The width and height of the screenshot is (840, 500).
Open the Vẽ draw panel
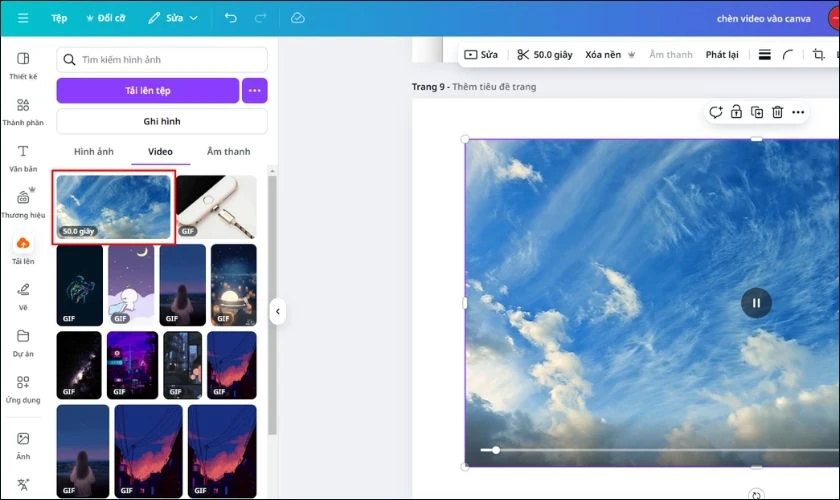(x=23, y=297)
